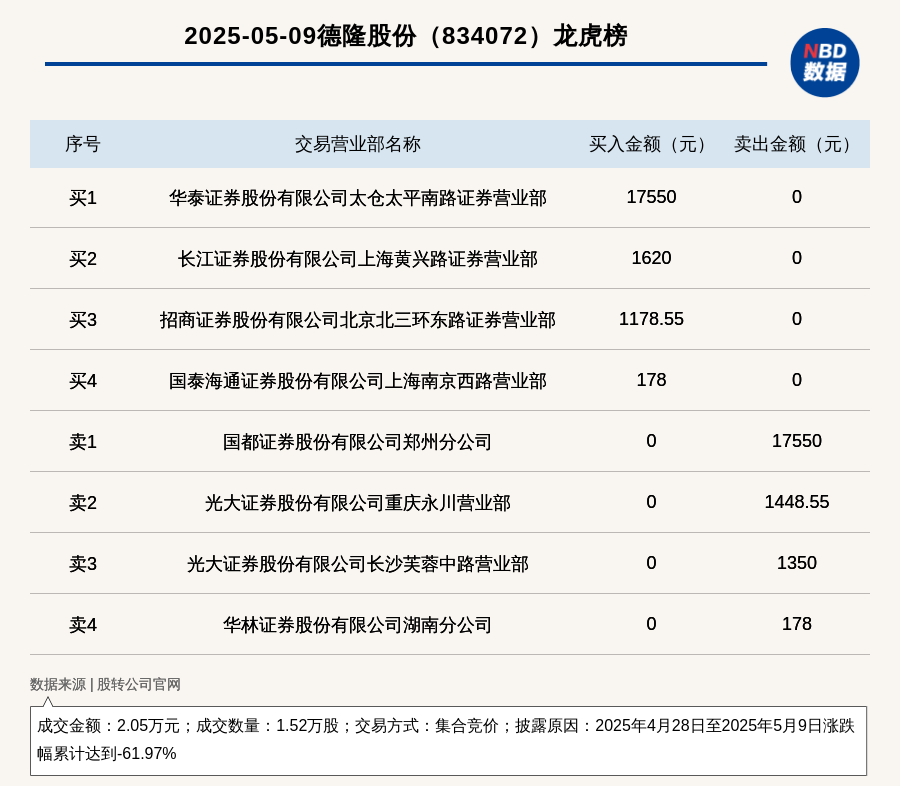Click buy amount 0 in 卖1 row

pyautogui.click(x=651, y=440)
